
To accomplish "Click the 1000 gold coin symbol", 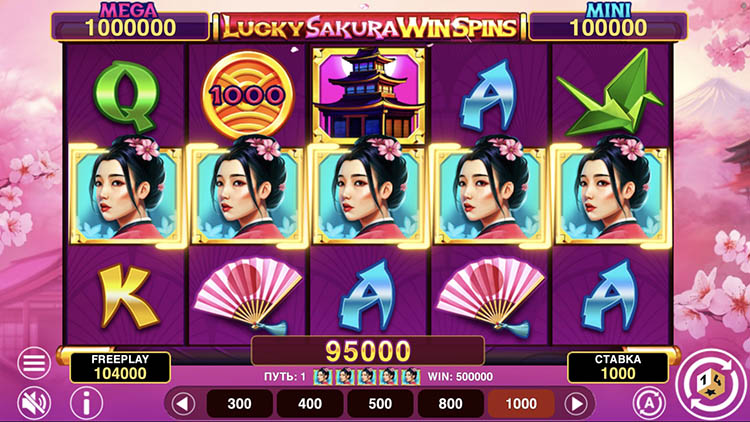I will point(247,95).
